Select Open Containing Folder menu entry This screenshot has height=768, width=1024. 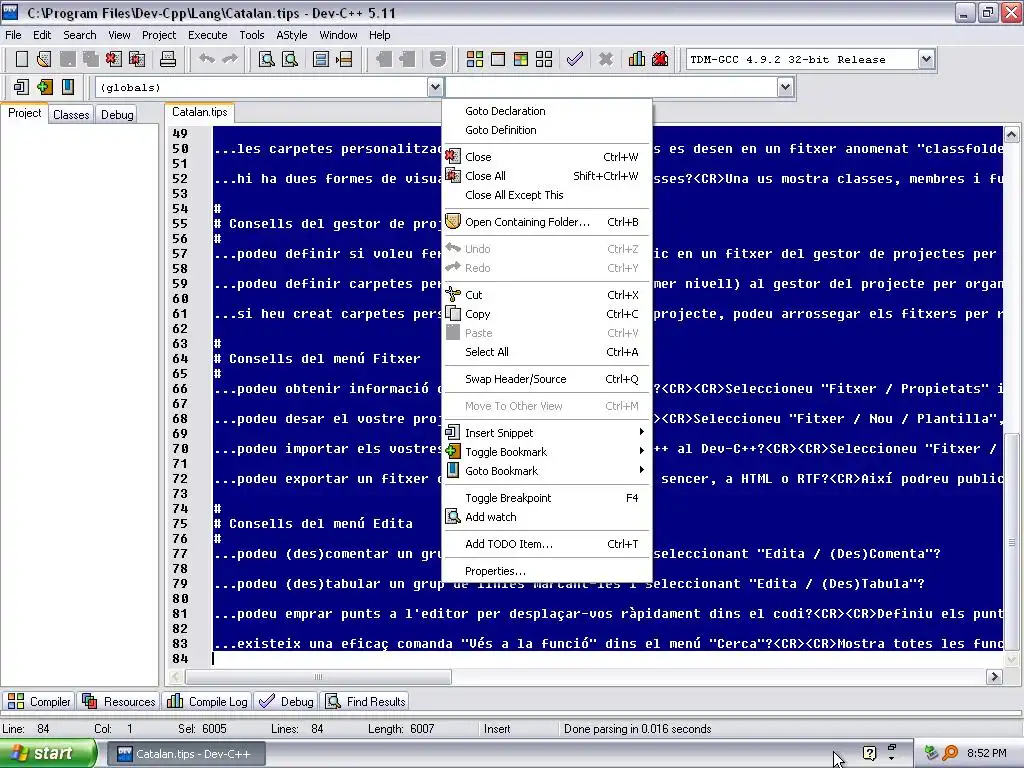point(547,222)
